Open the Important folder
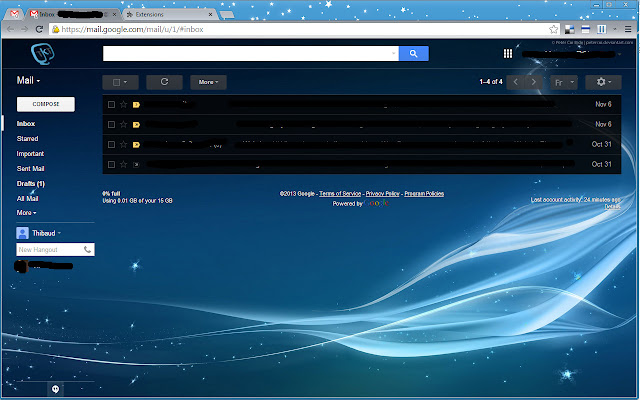The height and width of the screenshot is (400, 640). coord(30,154)
